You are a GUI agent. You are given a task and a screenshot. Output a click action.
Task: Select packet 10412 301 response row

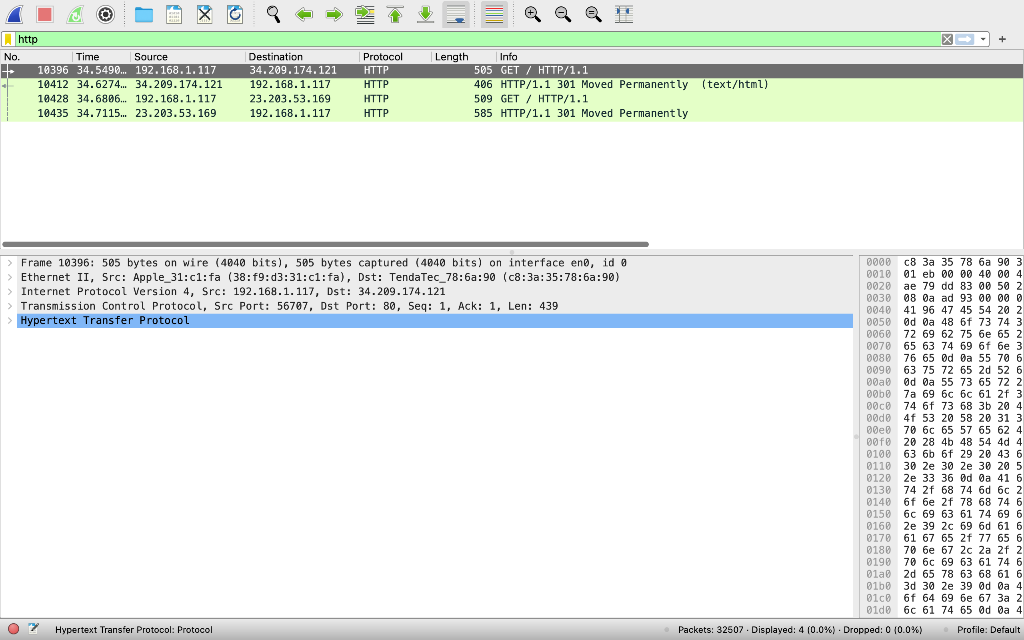pos(512,84)
